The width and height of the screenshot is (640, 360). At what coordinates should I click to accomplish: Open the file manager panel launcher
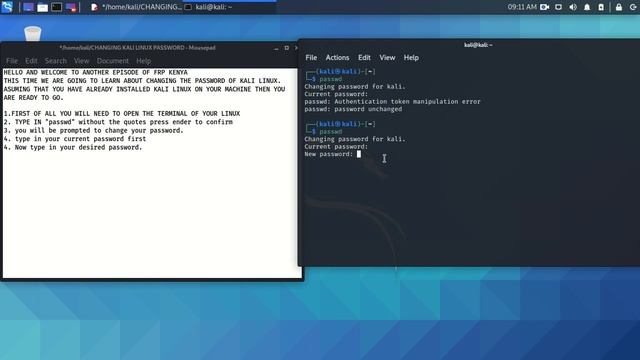coord(42,7)
